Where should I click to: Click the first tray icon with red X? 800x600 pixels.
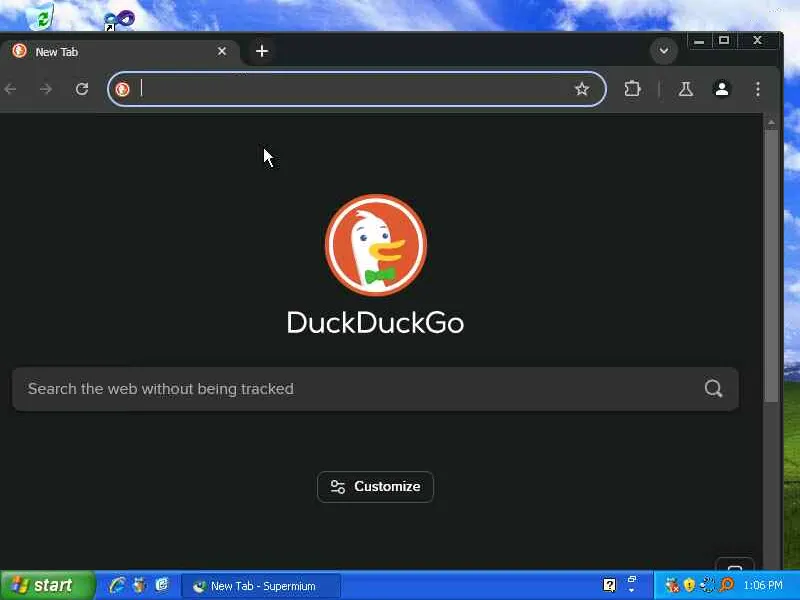[672, 585]
